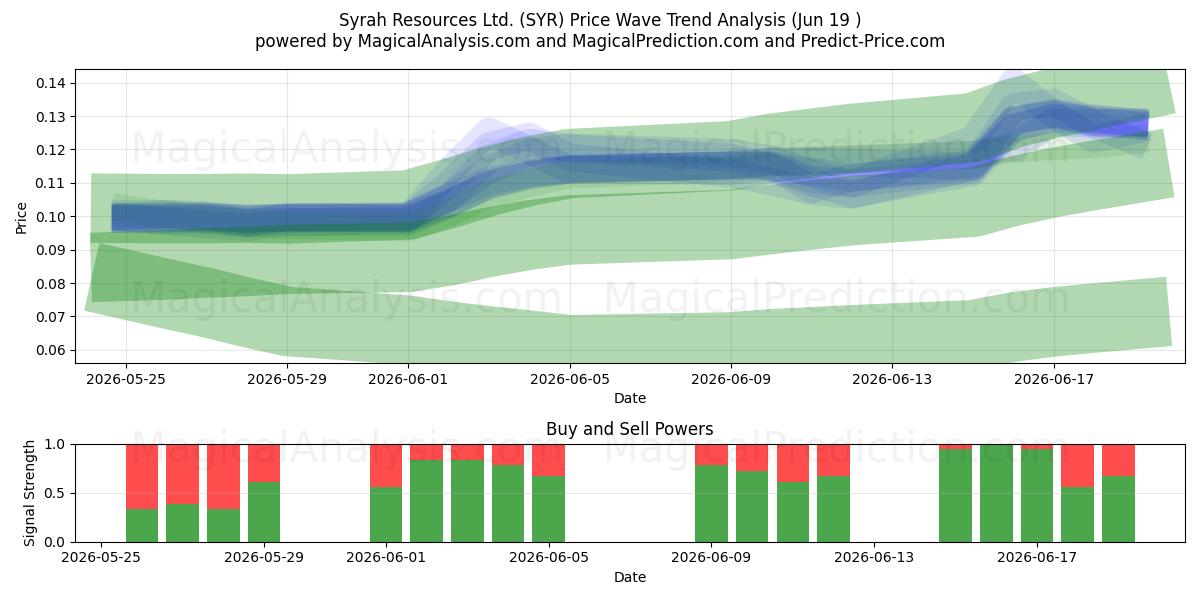Click the 2026-05-29 date label under the price chart
Image resolution: width=1200 pixels, height=600 pixels.
coord(287,379)
